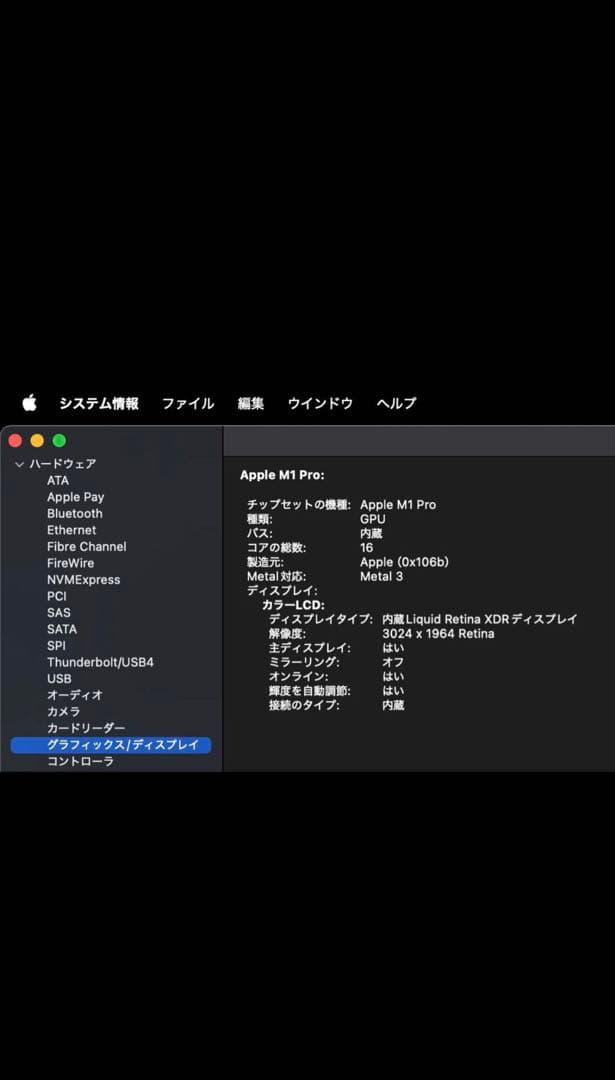Click the Metal 3 value
Viewport: 615px width, 1080px height.
pyautogui.click(x=382, y=577)
